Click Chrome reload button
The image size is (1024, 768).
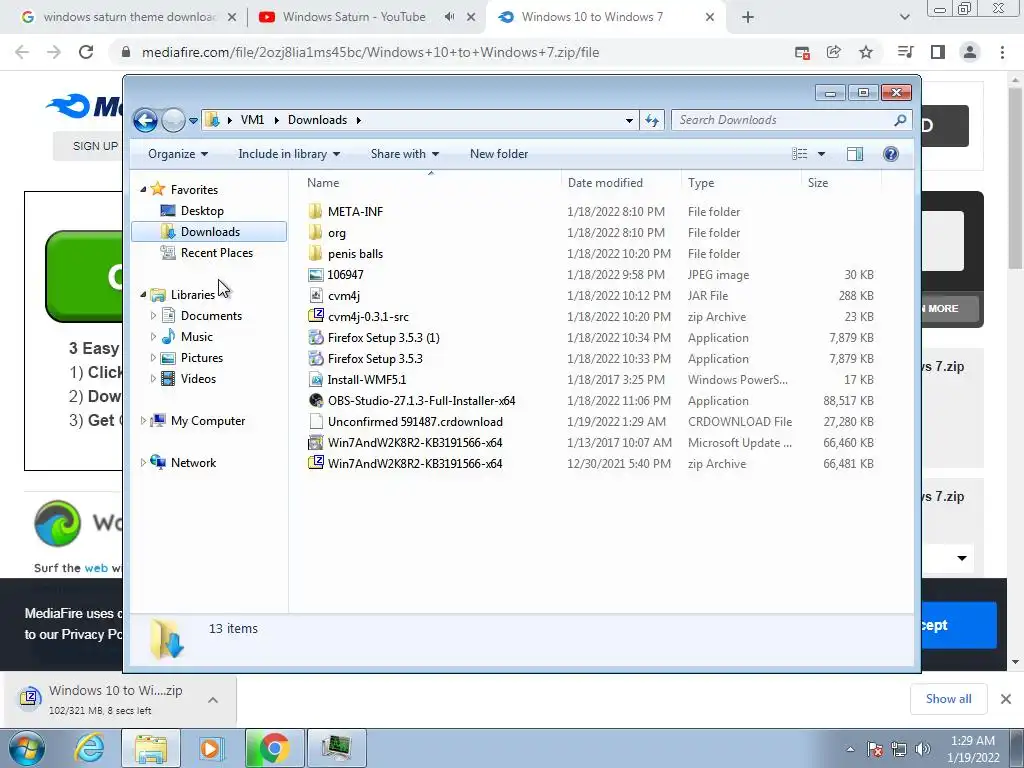[x=86, y=52]
